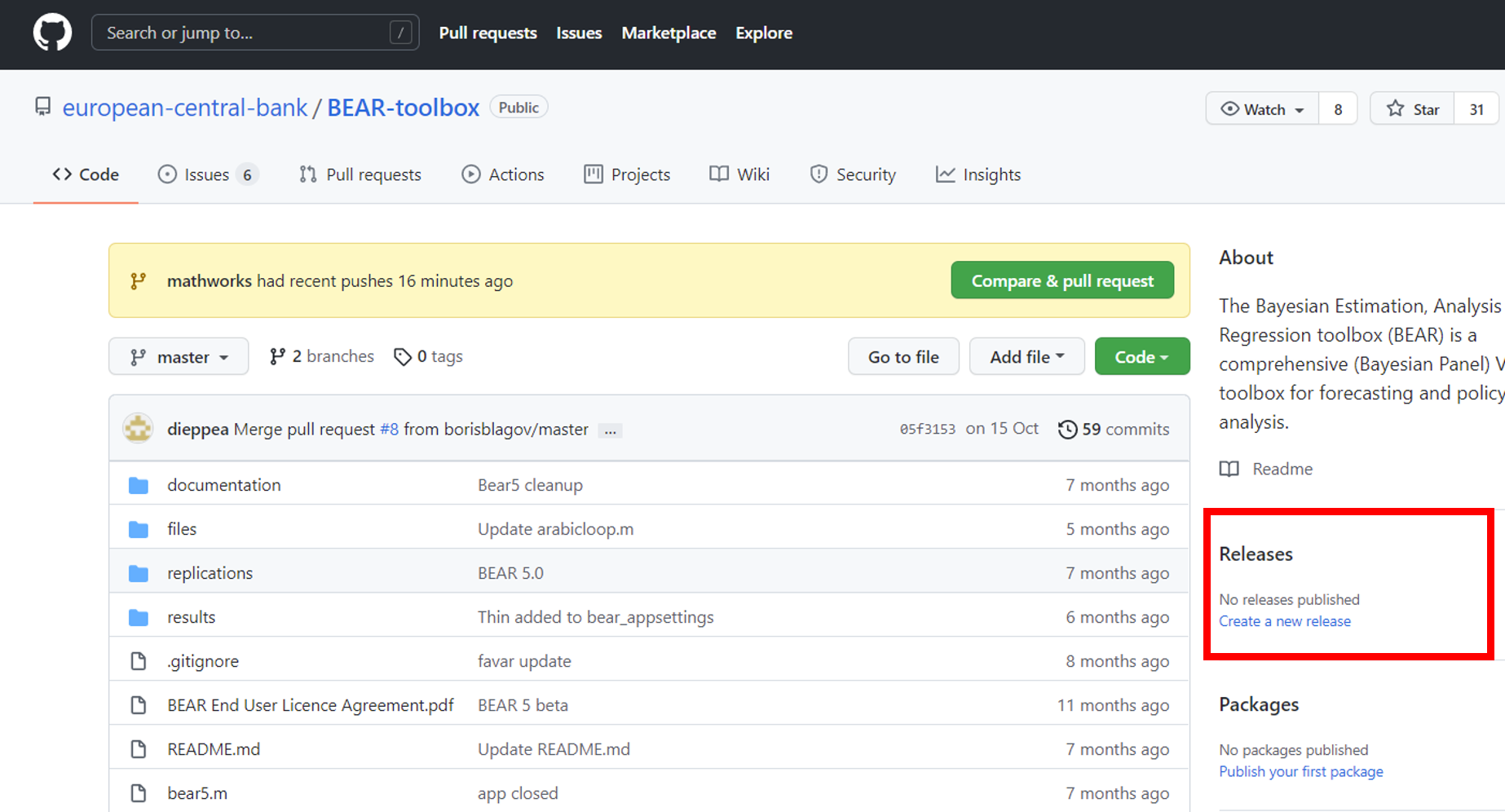Click the Go to file button
The height and width of the screenshot is (812, 1505).
(x=903, y=356)
